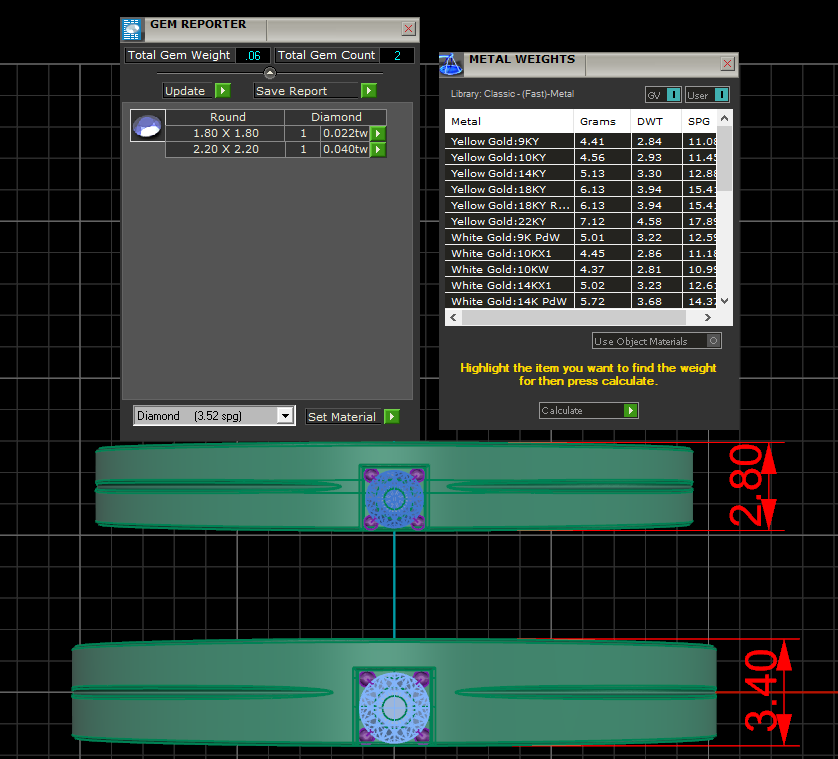Click green arrow beside 0.022tw row
The height and width of the screenshot is (759, 838).
[x=378, y=133]
